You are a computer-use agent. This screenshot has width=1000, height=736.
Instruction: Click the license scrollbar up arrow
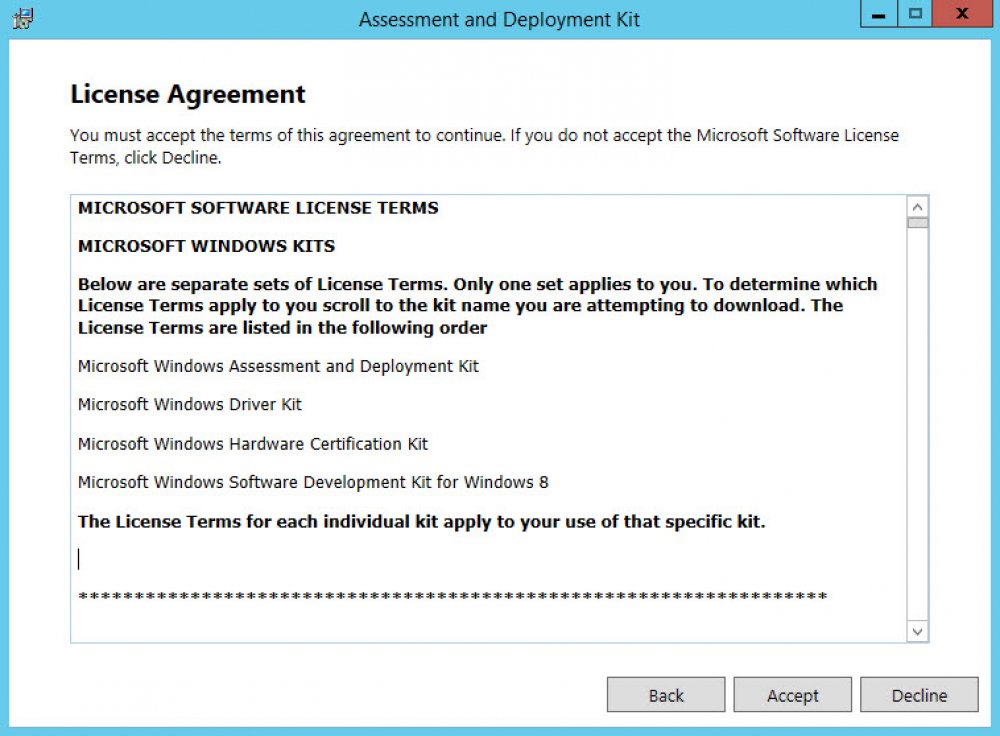click(917, 207)
